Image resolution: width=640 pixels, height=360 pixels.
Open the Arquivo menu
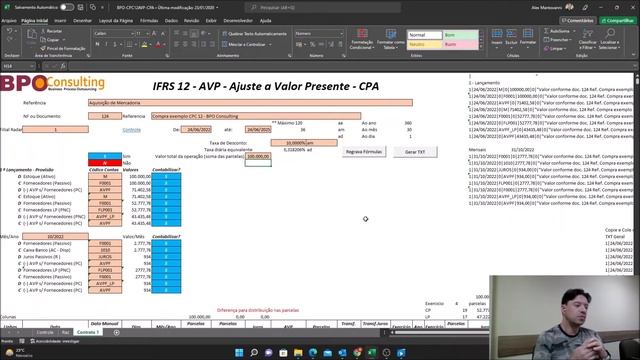[9, 20]
